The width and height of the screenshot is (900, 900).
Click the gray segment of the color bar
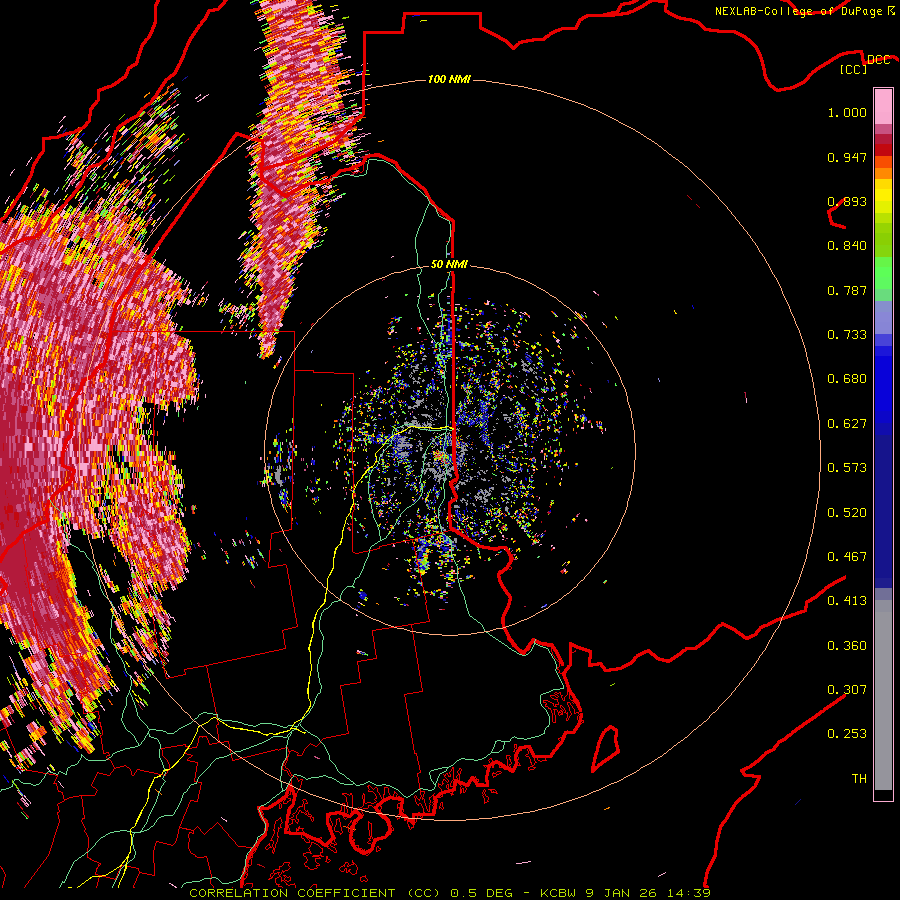pos(883,695)
